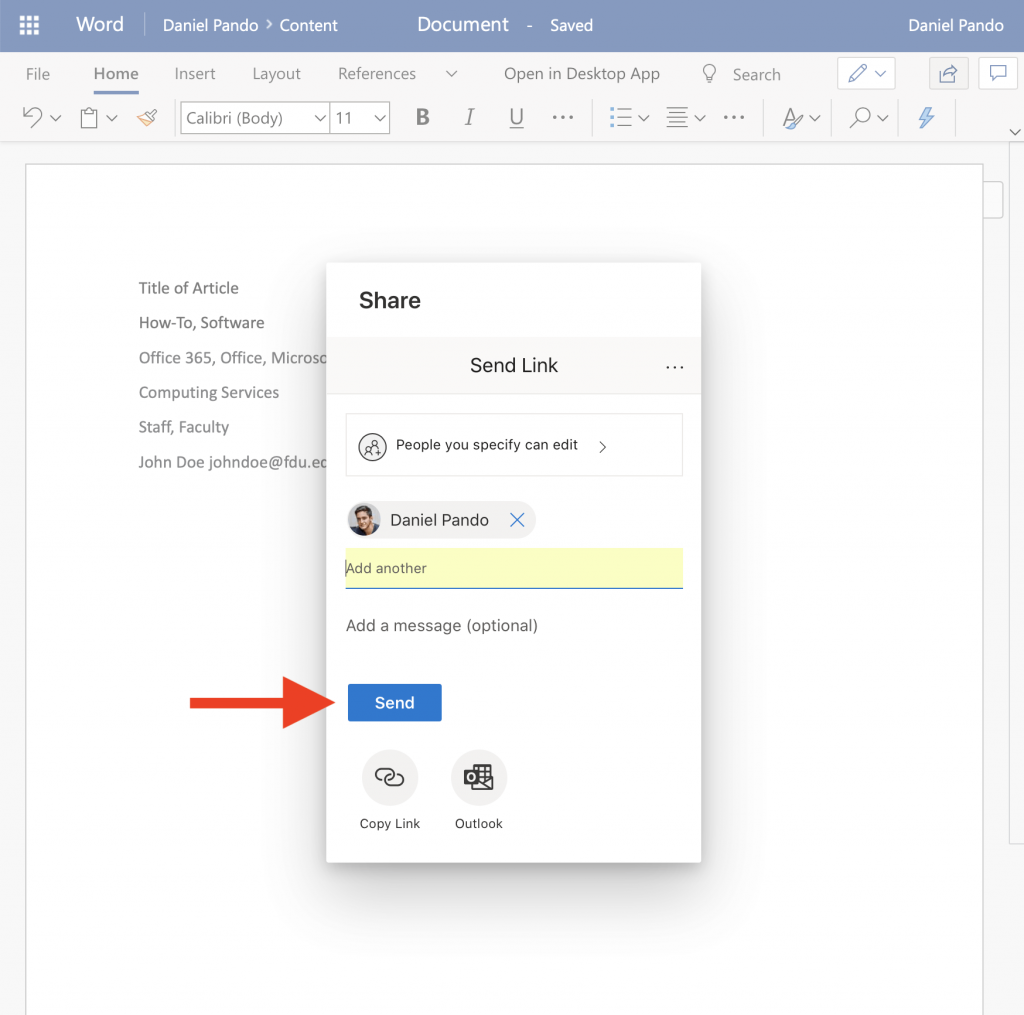This screenshot has width=1024, height=1015.
Task: Show more ribbon tabs chevron
Action: (451, 74)
